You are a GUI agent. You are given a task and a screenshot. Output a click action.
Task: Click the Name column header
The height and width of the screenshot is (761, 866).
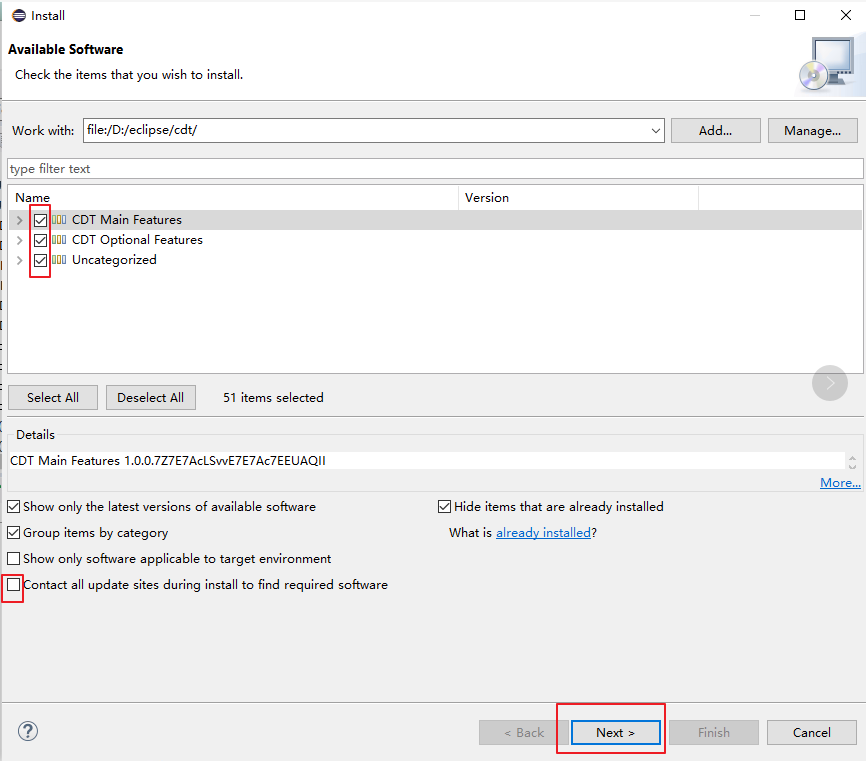pyautogui.click(x=32, y=197)
